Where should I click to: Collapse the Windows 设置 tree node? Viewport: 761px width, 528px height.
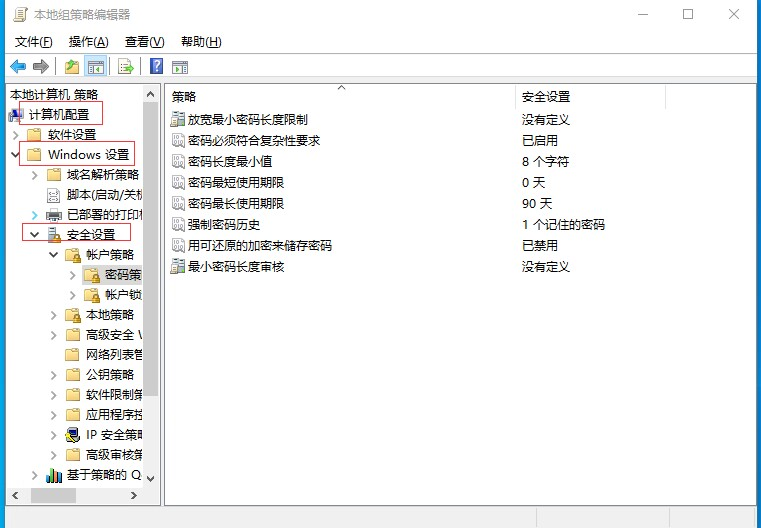[13, 155]
